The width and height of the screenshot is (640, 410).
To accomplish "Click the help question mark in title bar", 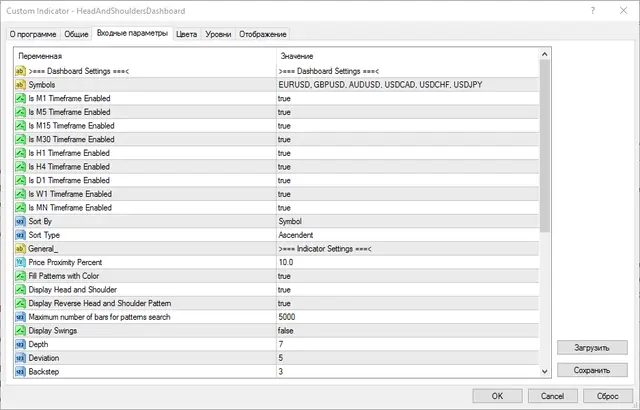I will click(x=593, y=11).
